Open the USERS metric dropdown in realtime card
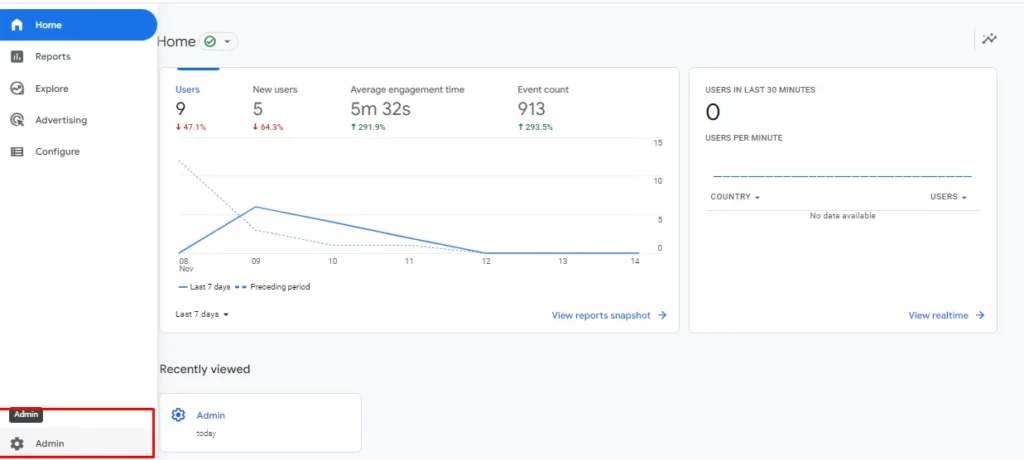This screenshot has height=460, width=1024. pos(948,197)
